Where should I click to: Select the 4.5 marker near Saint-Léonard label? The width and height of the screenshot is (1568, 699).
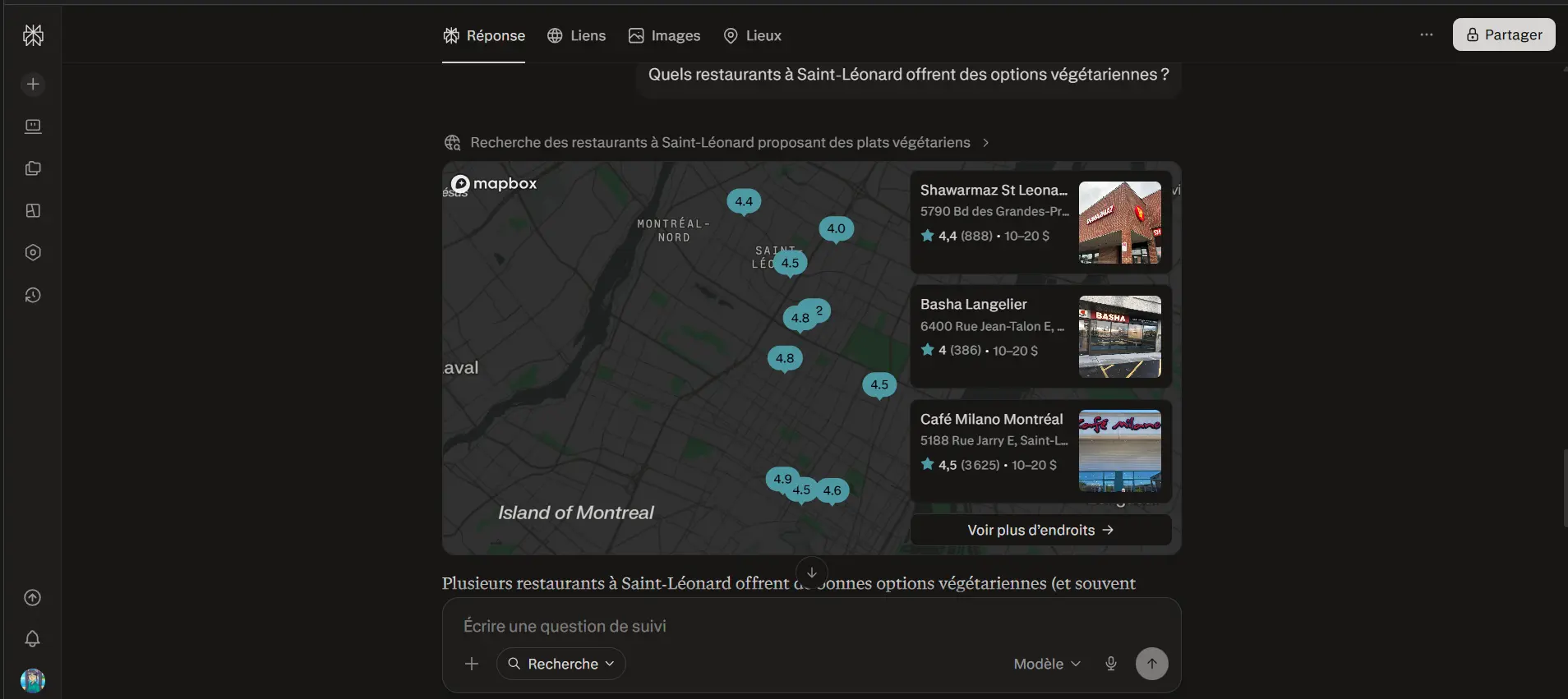(x=790, y=263)
